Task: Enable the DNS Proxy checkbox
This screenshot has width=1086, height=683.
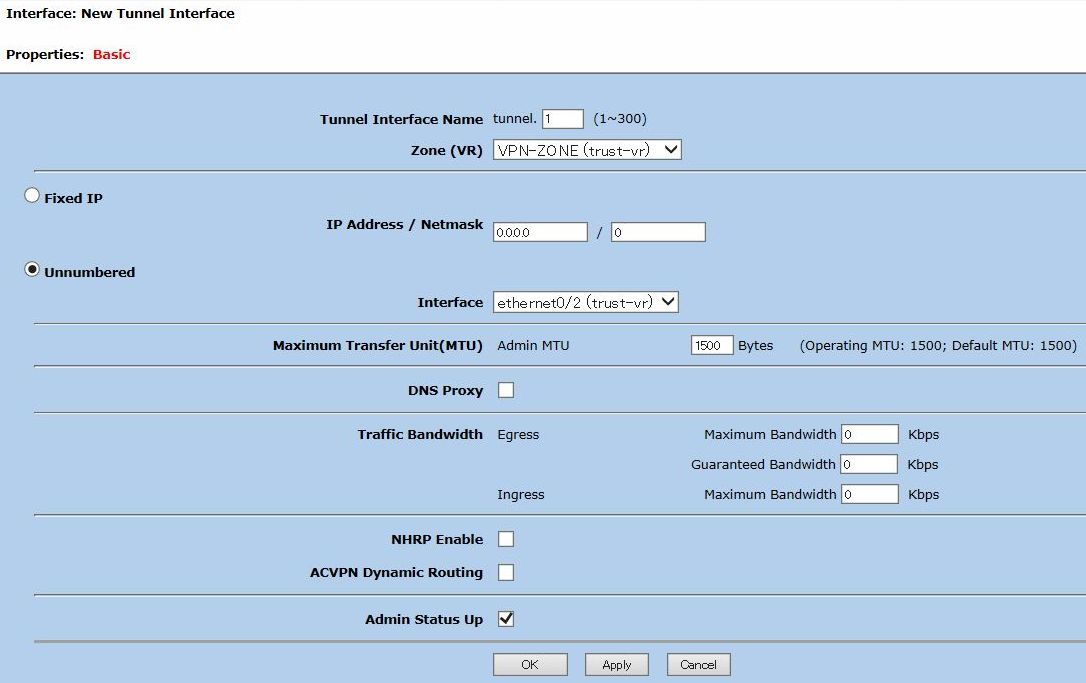Action: click(x=506, y=390)
